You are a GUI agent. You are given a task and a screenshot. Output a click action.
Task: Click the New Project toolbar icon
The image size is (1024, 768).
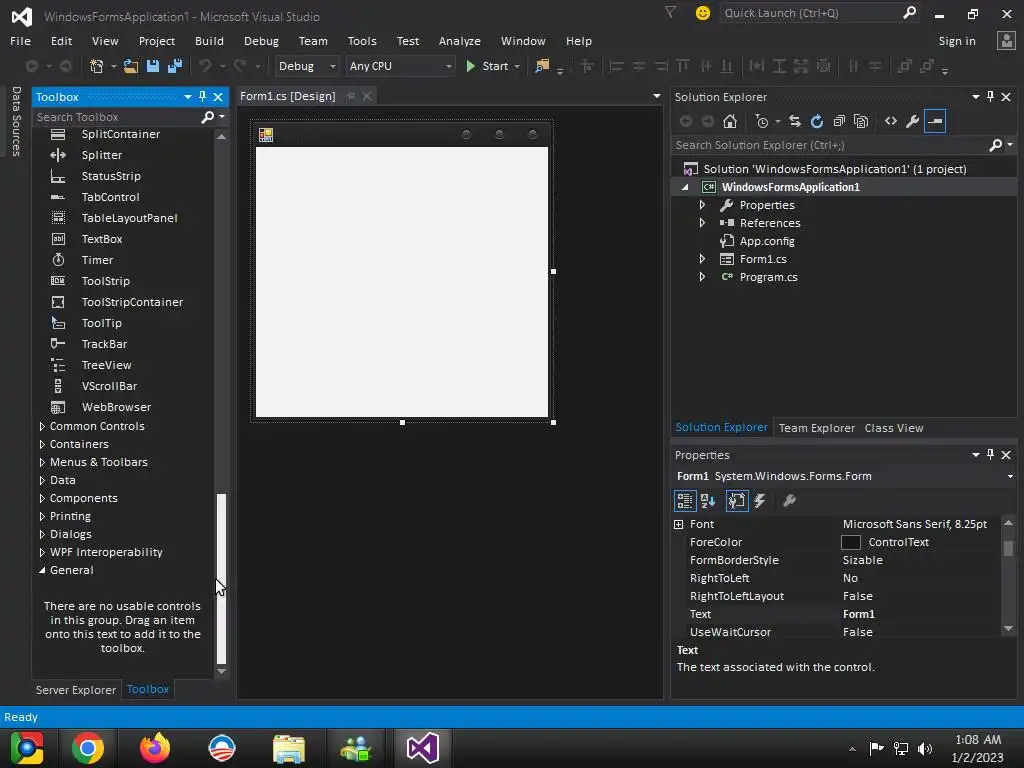coord(97,66)
